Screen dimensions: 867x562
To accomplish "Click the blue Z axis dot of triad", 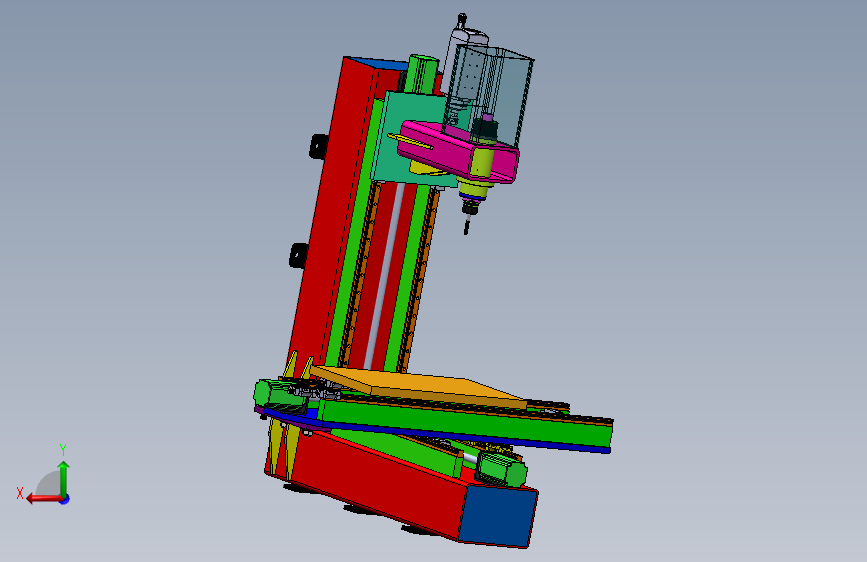I will click(65, 499).
